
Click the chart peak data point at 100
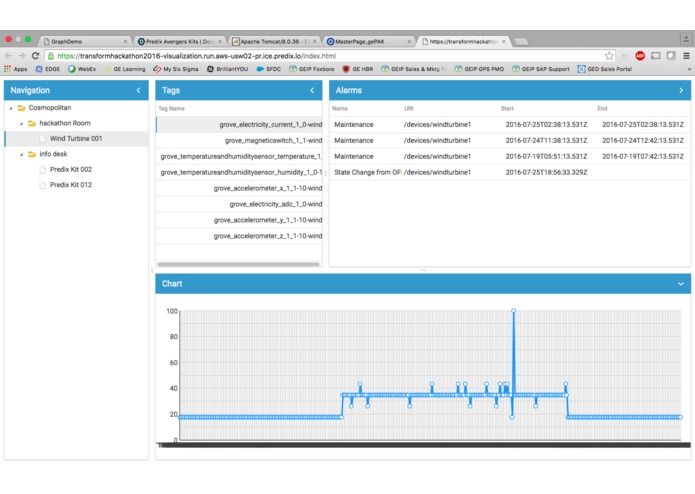click(513, 311)
